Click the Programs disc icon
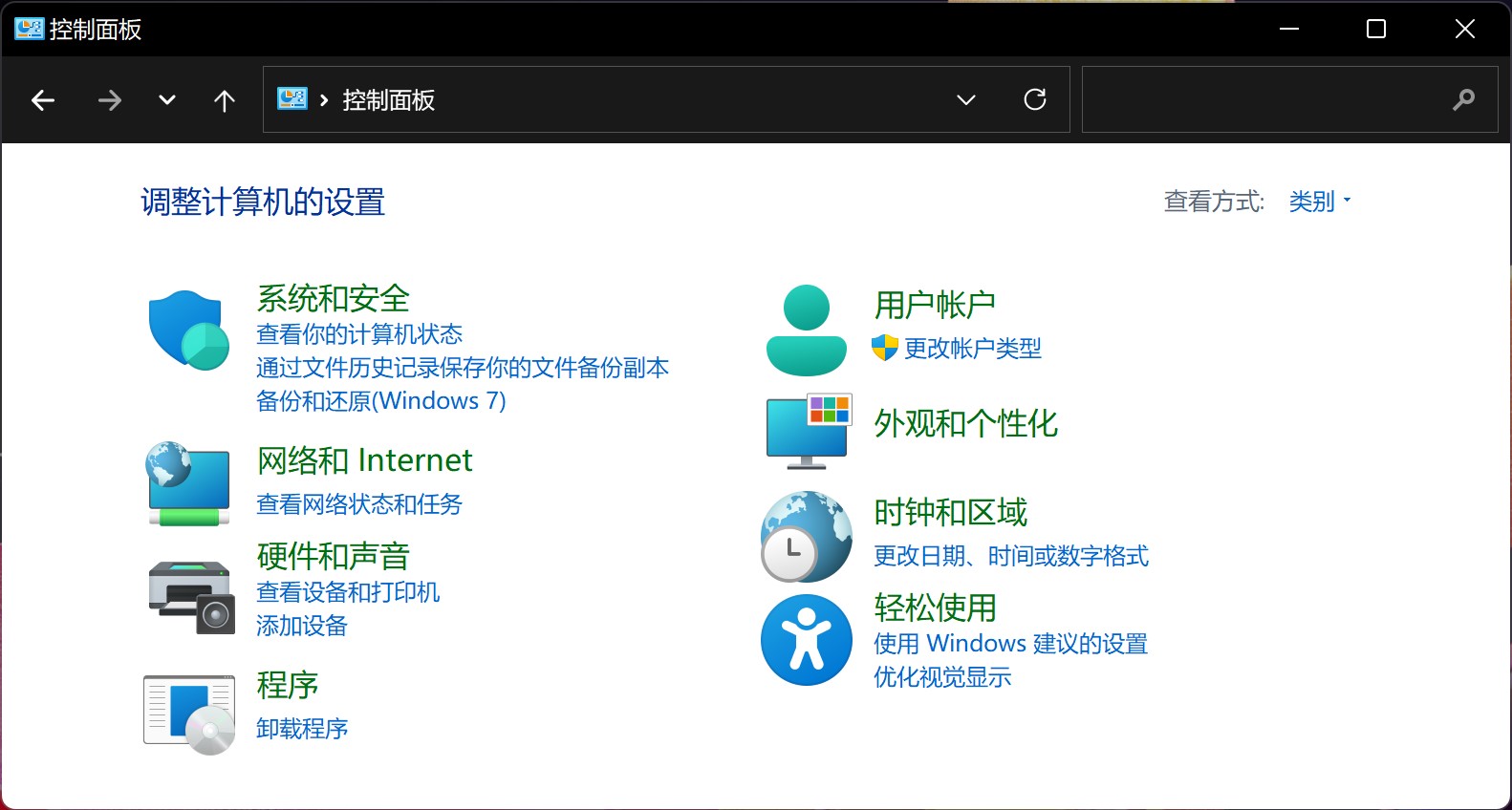The image size is (1512, 810). 189,714
